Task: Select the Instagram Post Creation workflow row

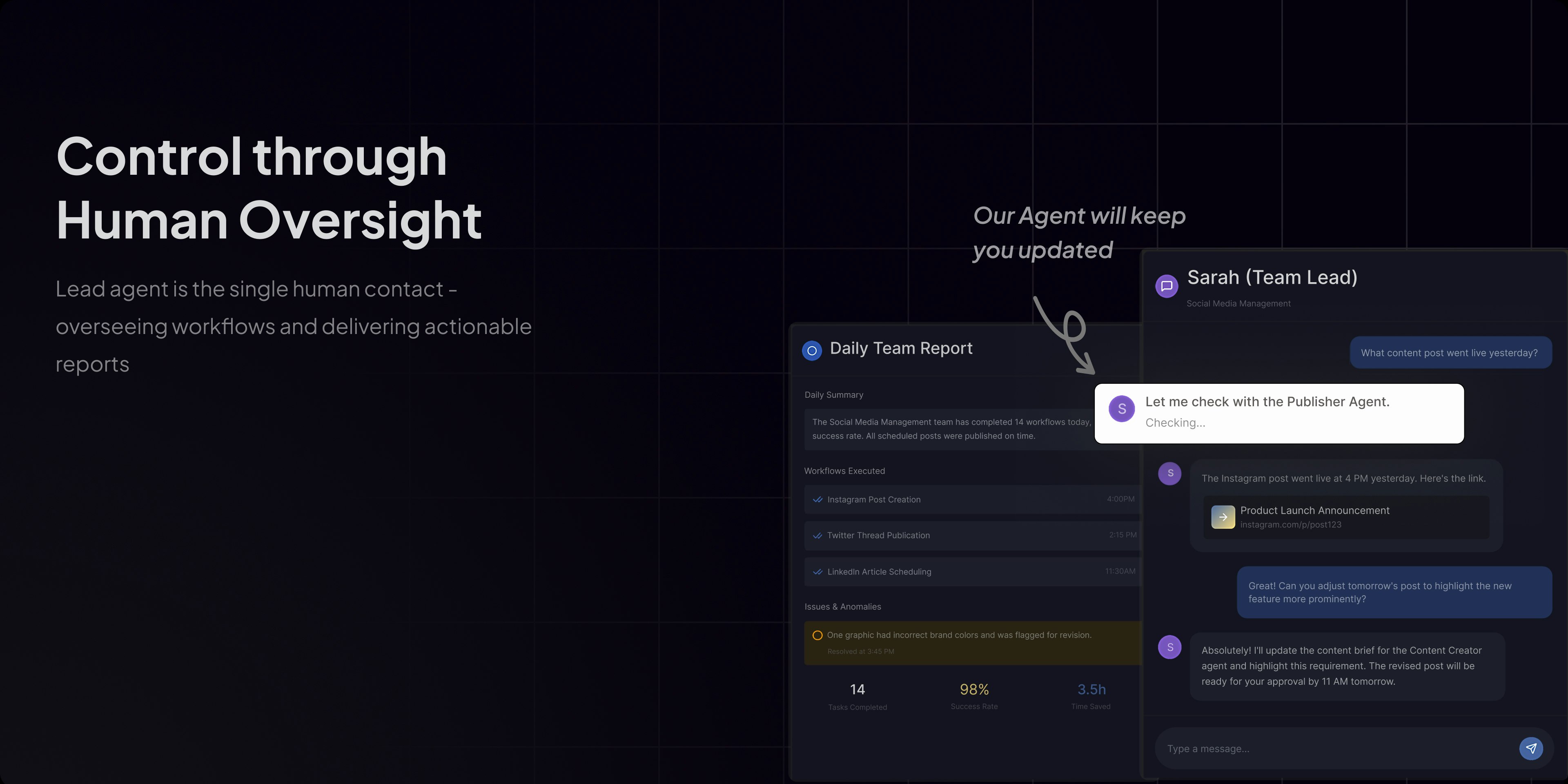Action: pos(973,499)
